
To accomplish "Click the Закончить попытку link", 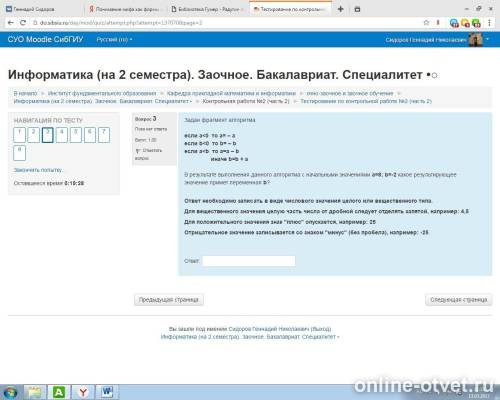I will [38, 170].
